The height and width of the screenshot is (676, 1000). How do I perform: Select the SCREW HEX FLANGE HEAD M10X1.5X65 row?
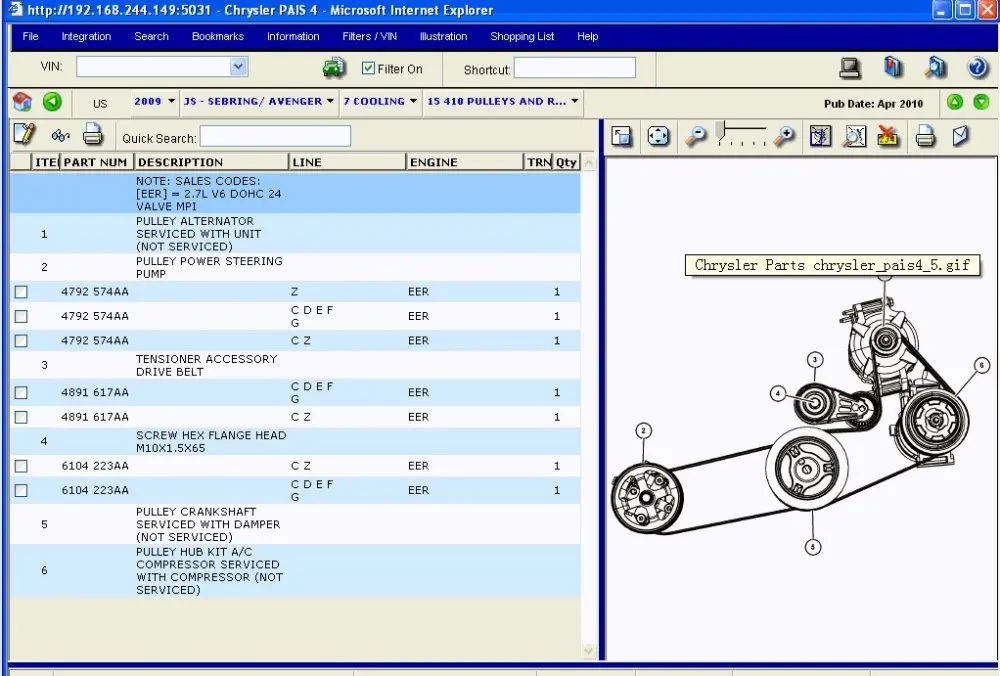tap(295, 441)
